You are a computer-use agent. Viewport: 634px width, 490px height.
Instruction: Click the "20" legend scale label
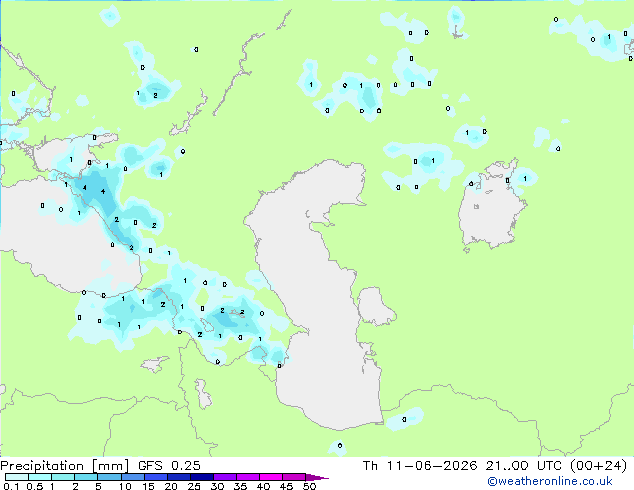(171, 486)
